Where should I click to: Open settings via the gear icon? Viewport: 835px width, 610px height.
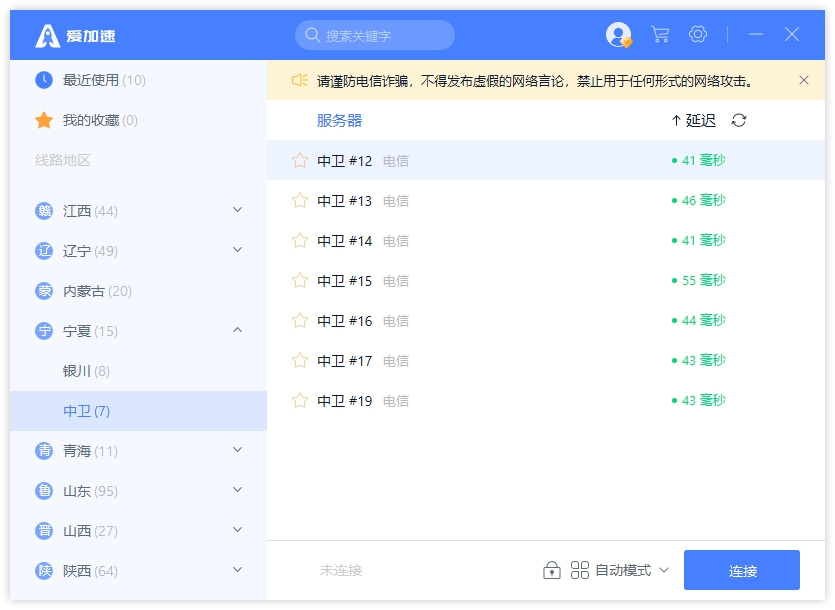click(x=698, y=35)
